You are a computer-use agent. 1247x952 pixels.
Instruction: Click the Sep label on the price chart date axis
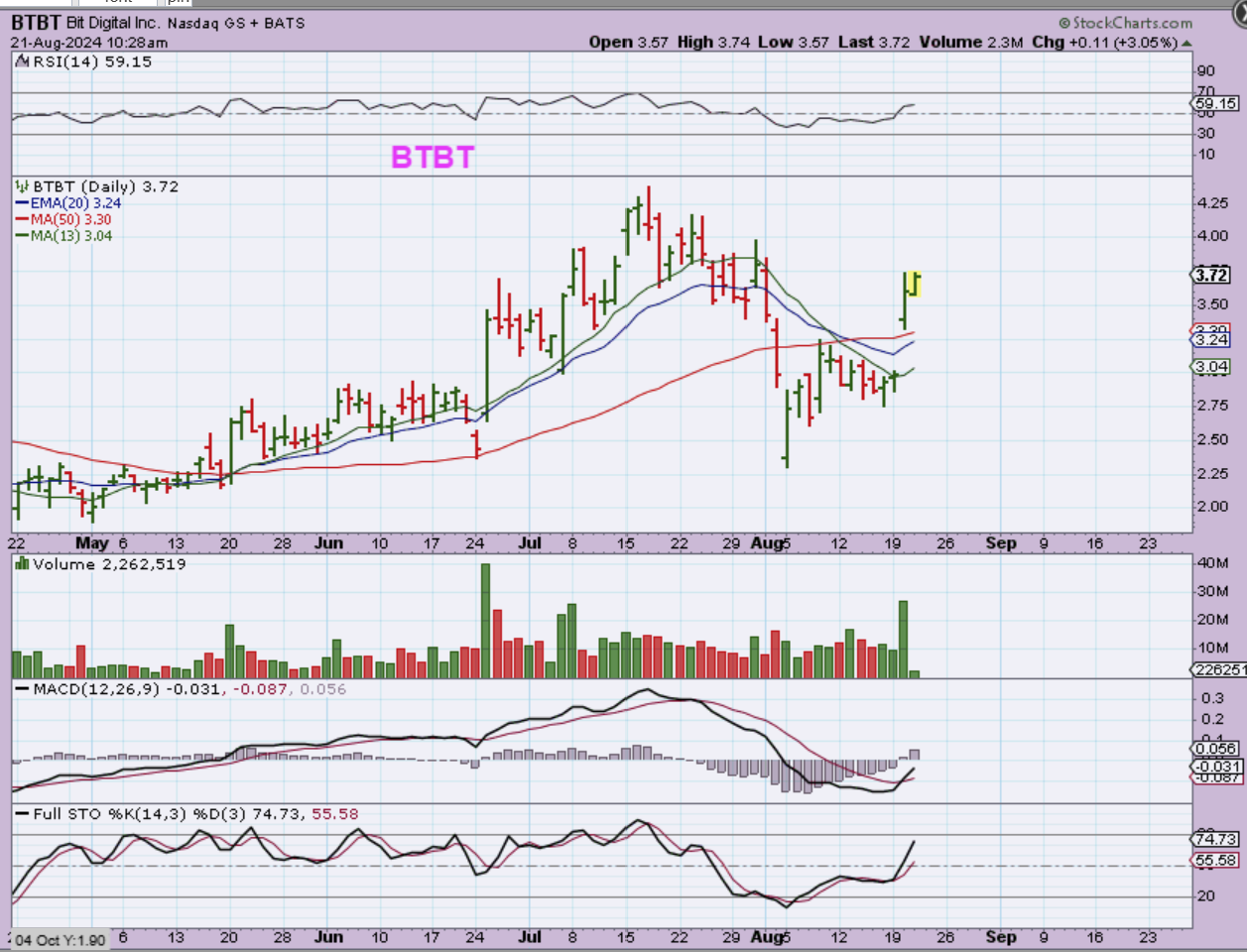(1001, 543)
